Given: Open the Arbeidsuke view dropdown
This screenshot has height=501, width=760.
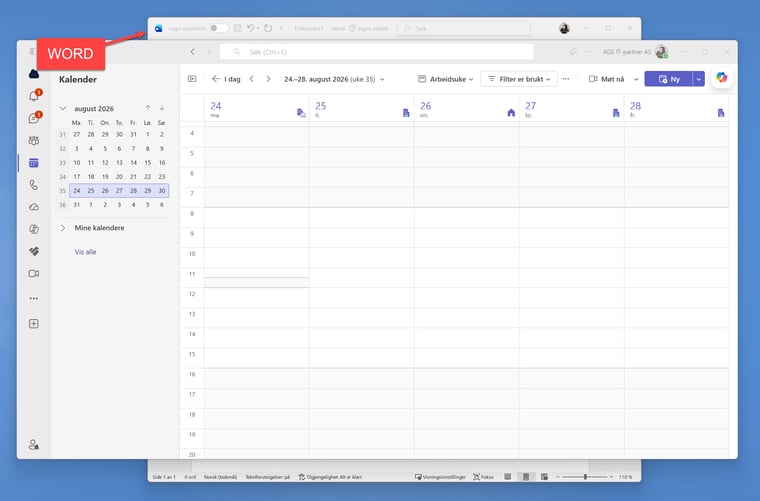Looking at the screenshot, I should pos(446,78).
